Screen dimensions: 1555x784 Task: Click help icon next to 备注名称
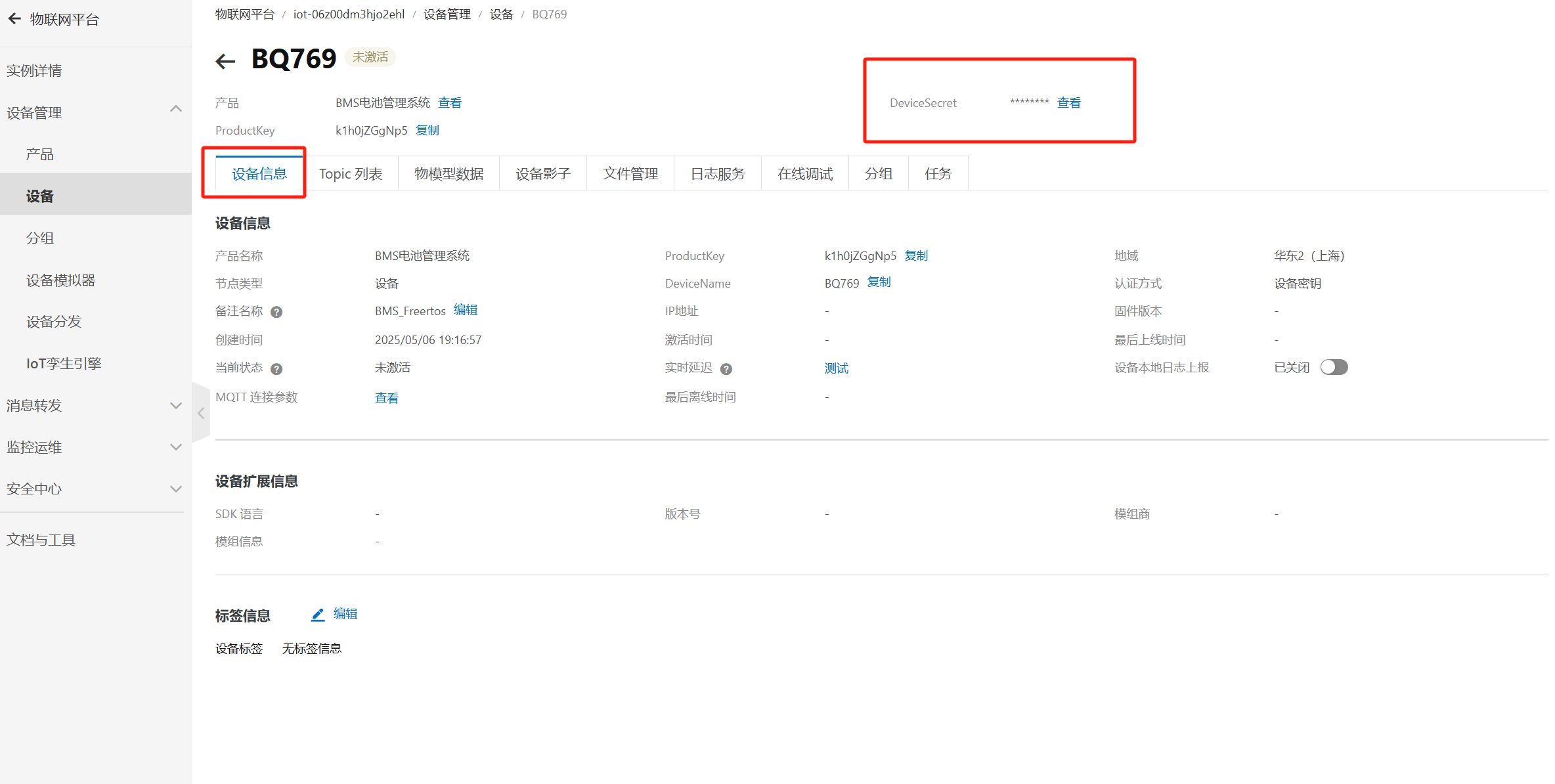pos(276,312)
